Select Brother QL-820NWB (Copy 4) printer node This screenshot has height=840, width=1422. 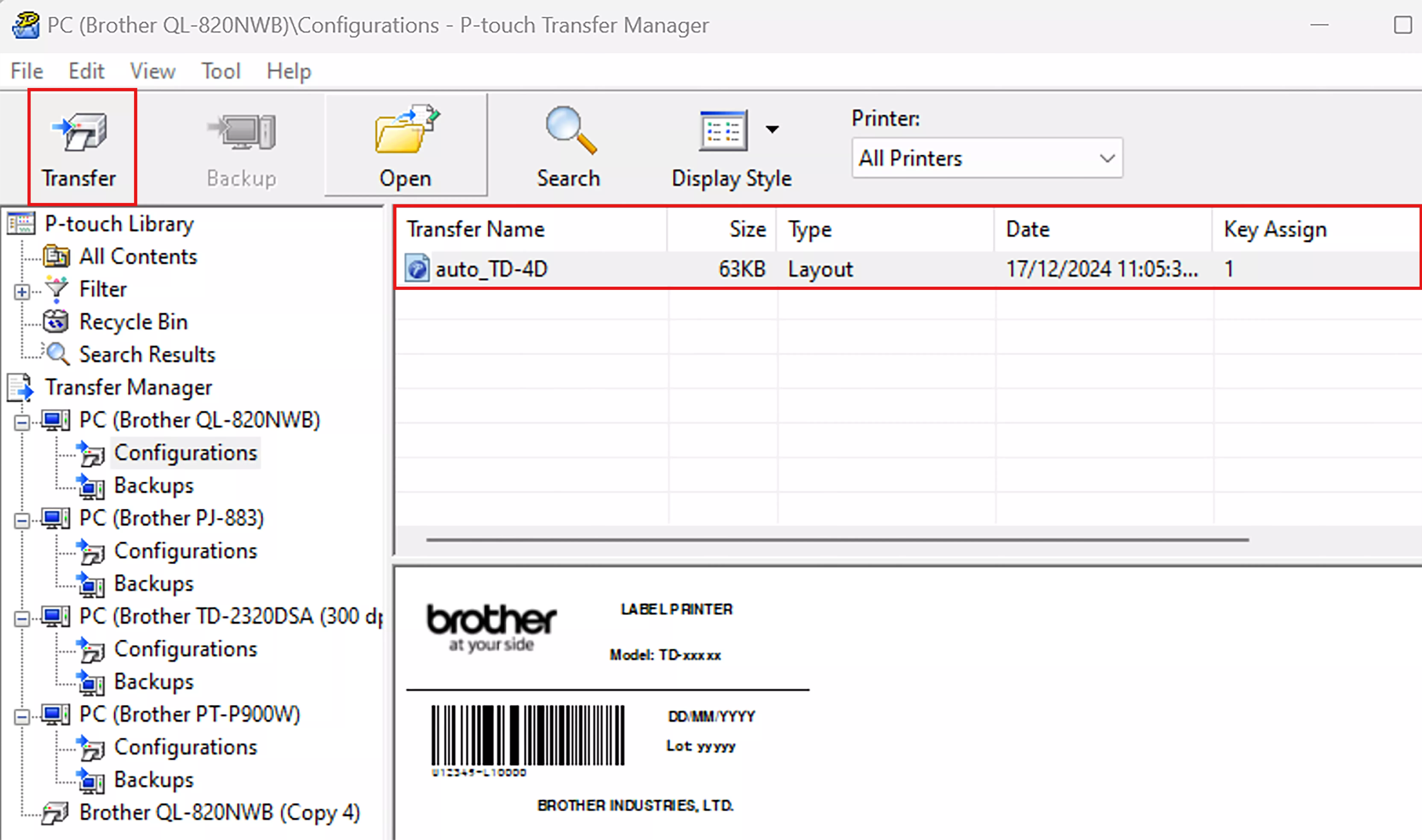(x=219, y=813)
